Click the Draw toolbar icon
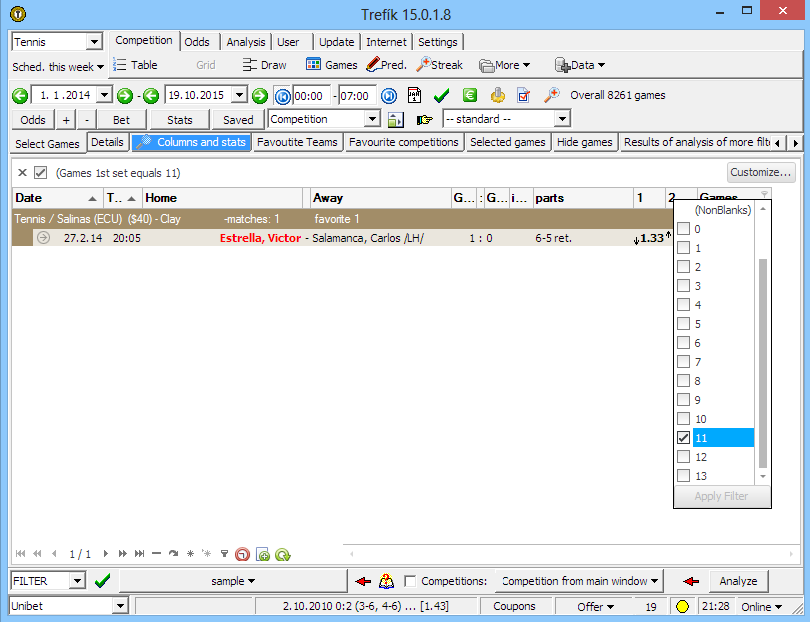810x622 pixels. 264,65
